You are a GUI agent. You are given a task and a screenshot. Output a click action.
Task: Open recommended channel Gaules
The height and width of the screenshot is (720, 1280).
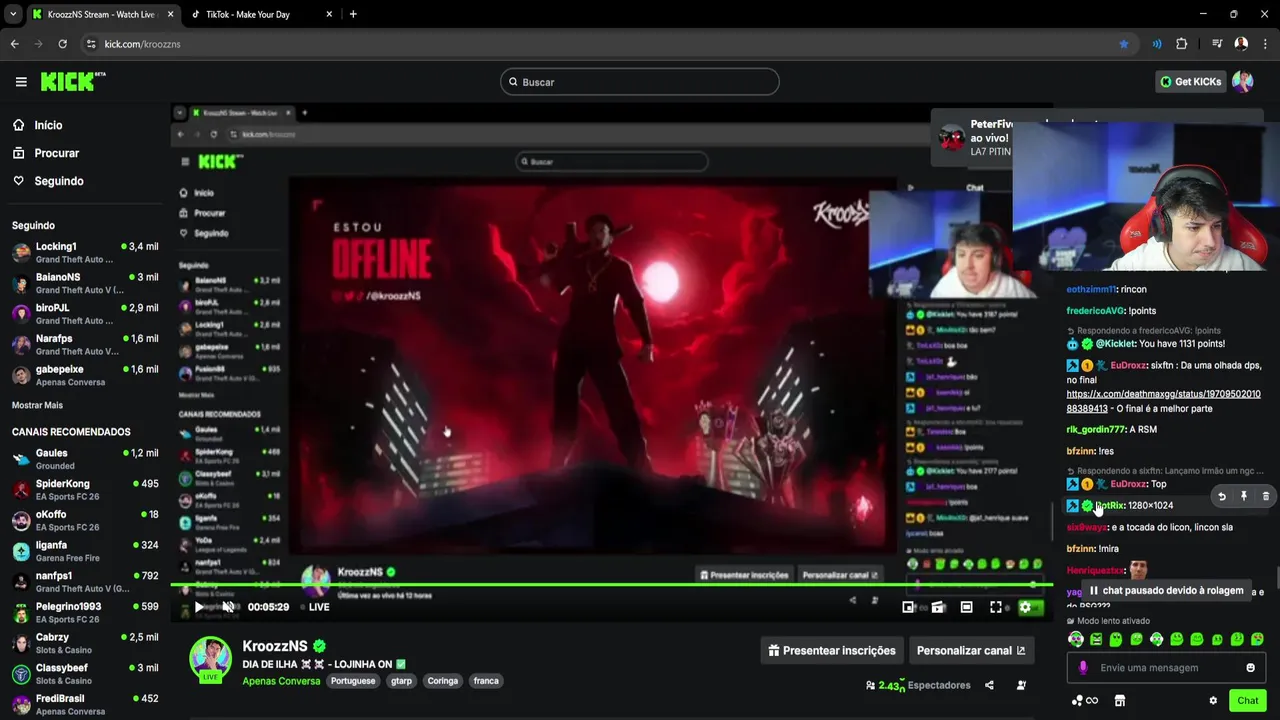click(x=84, y=459)
